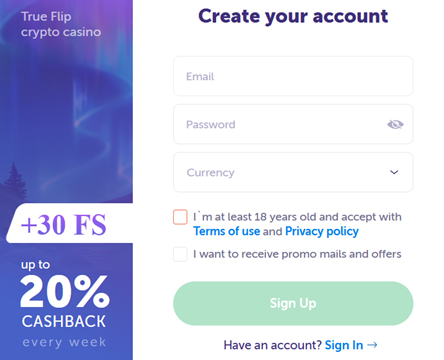Click the True Flip crypto casino logo text
This screenshot has height=360, width=444.
click(61, 24)
